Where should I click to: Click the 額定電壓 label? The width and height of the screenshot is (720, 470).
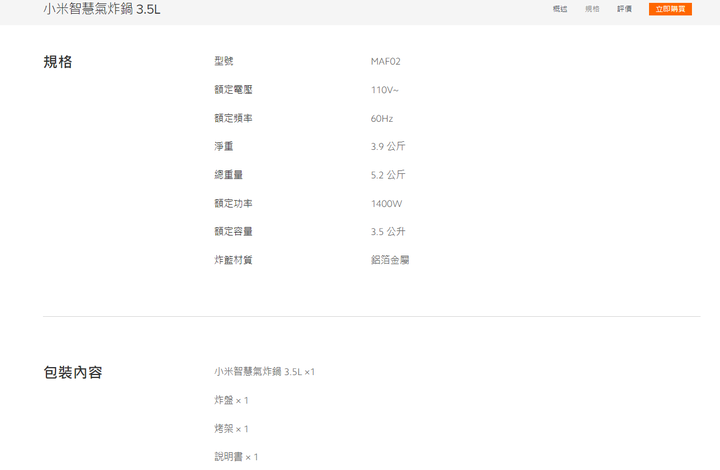pos(233,90)
